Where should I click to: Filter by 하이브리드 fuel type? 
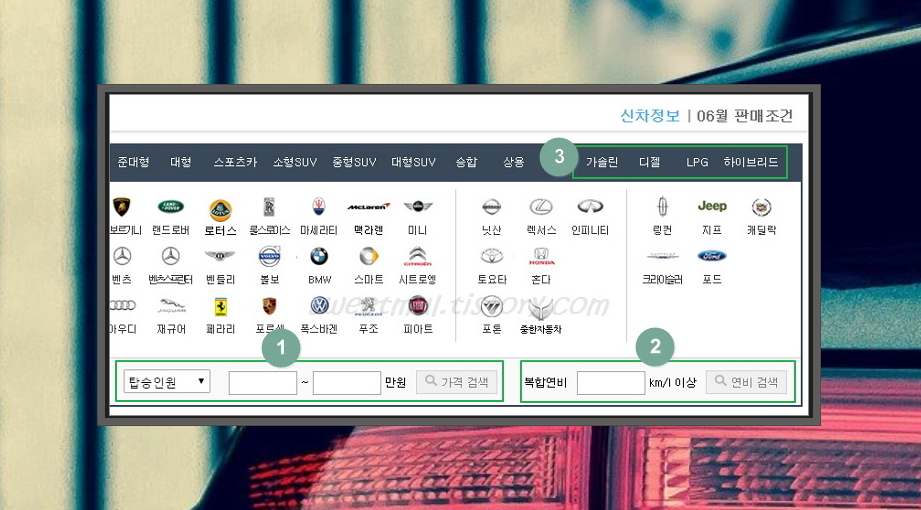pos(751,162)
